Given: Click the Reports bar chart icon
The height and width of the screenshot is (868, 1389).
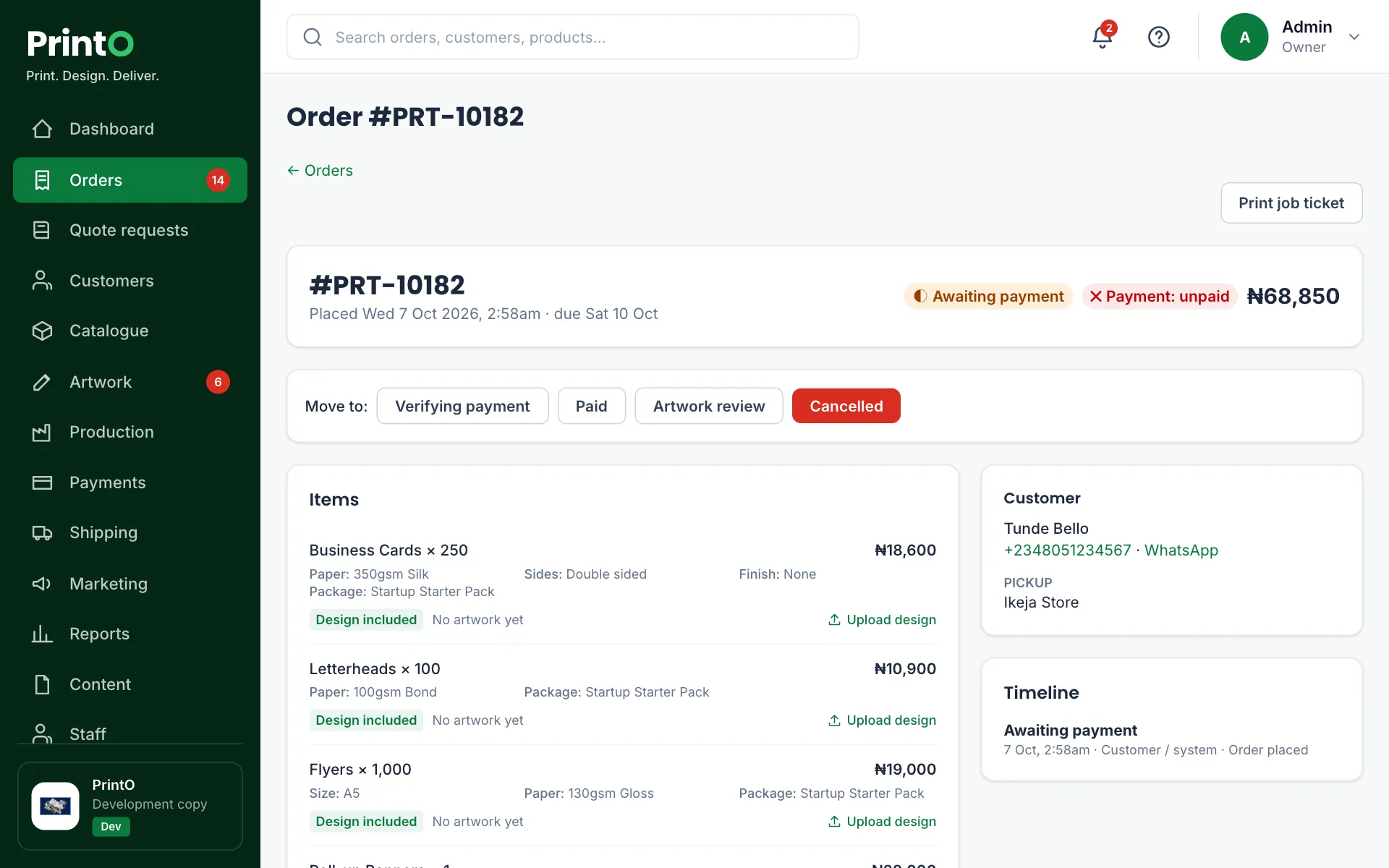Looking at the screenshot, I should 42,634.
